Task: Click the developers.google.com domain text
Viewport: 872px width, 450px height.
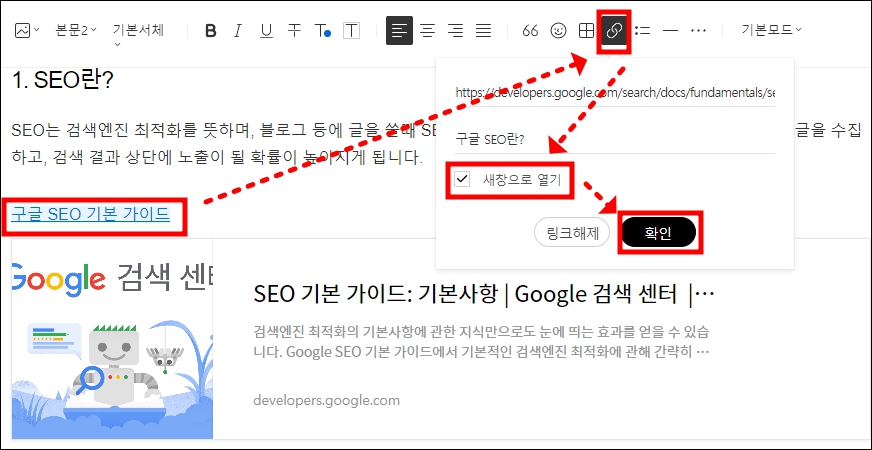Action: [x=326, y=400]
